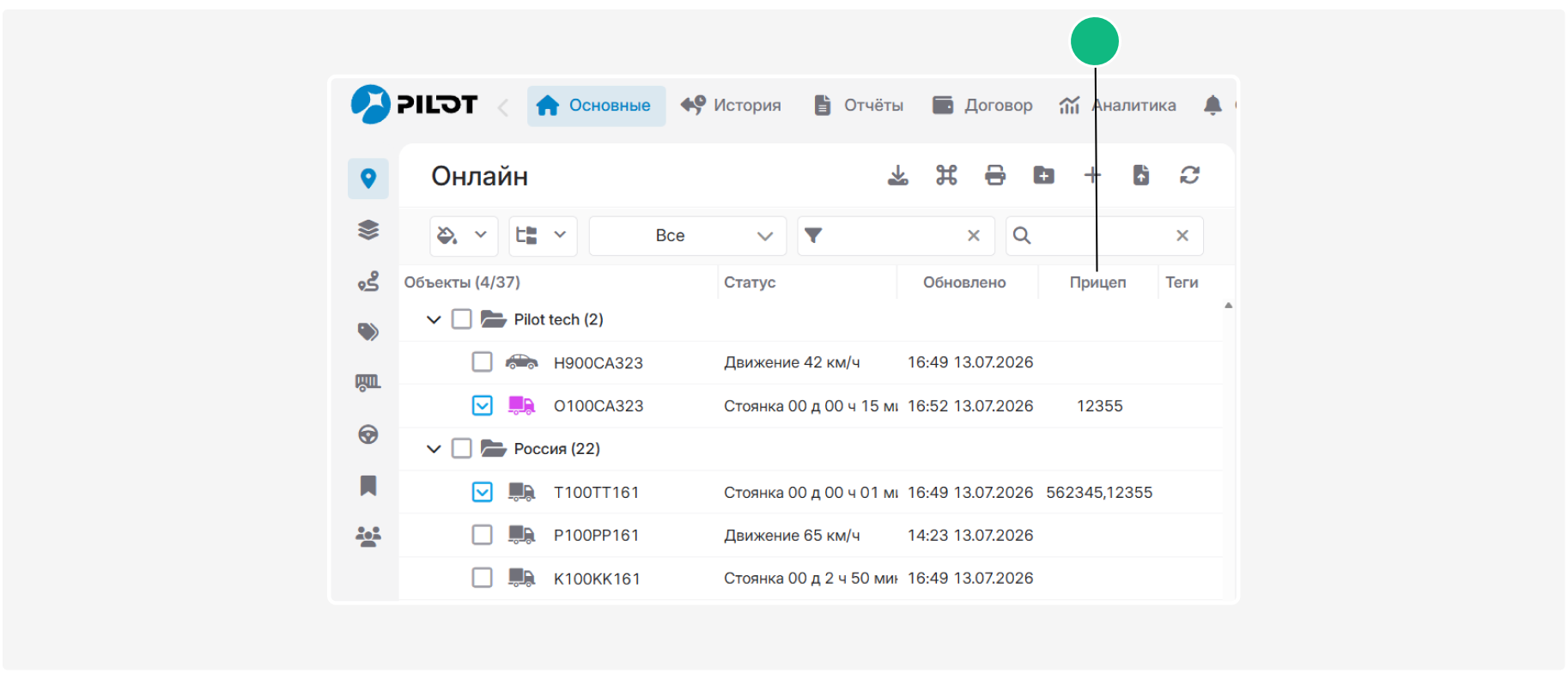The height and width of the screenshot is (673, 1568).
Task: Open the tags icon in left sidebar
Action: [x=368, y=331]
